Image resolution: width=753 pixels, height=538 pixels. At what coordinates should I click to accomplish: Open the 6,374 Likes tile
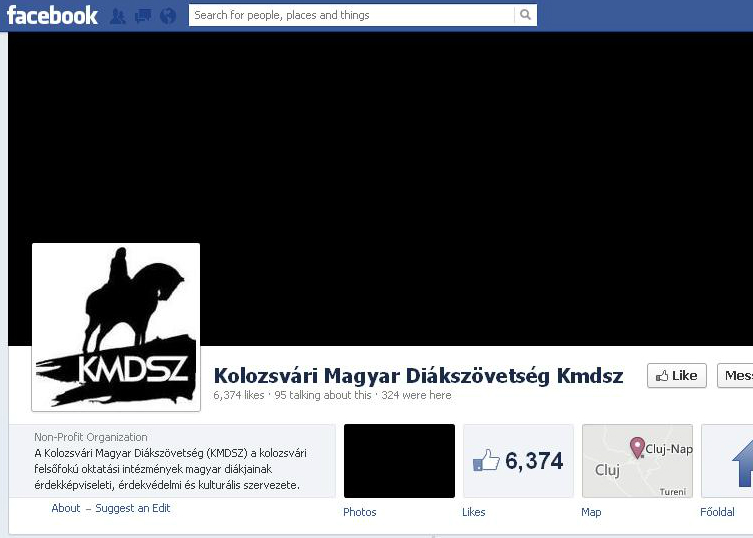[518, 461]
